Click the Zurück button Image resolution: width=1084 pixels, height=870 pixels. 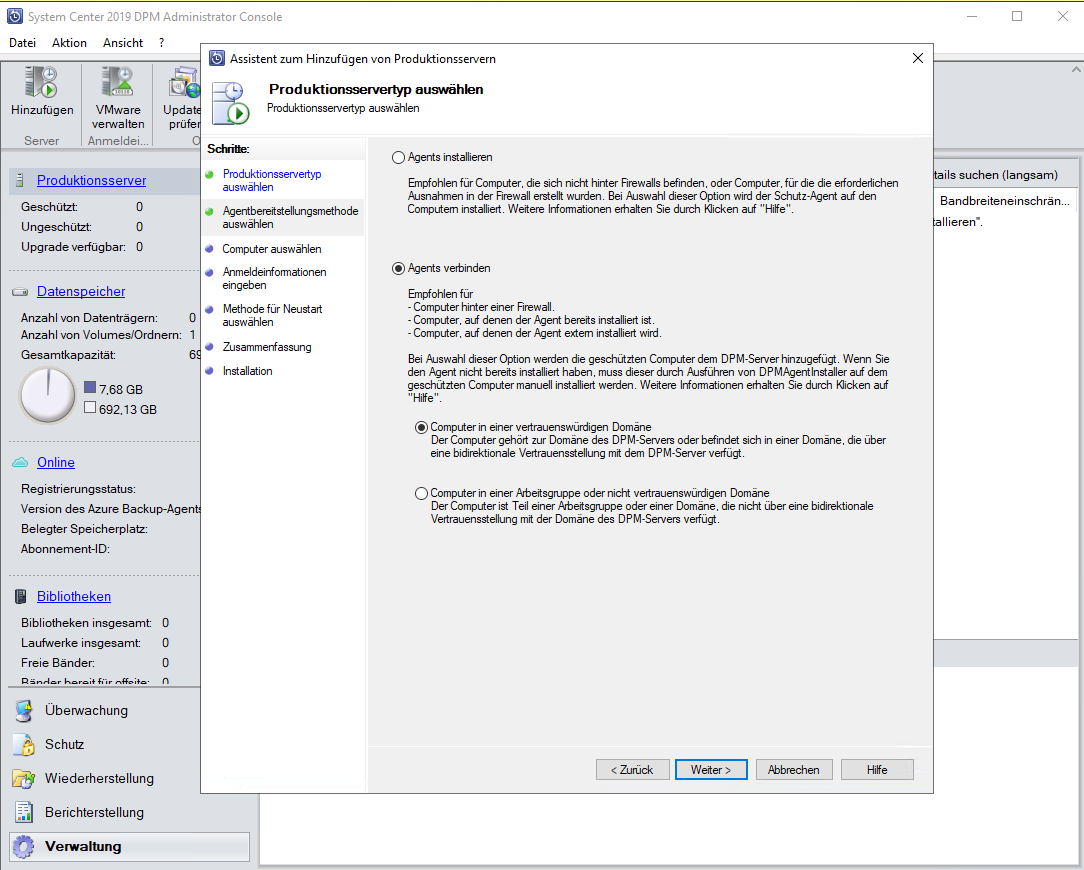coord(633,770)
